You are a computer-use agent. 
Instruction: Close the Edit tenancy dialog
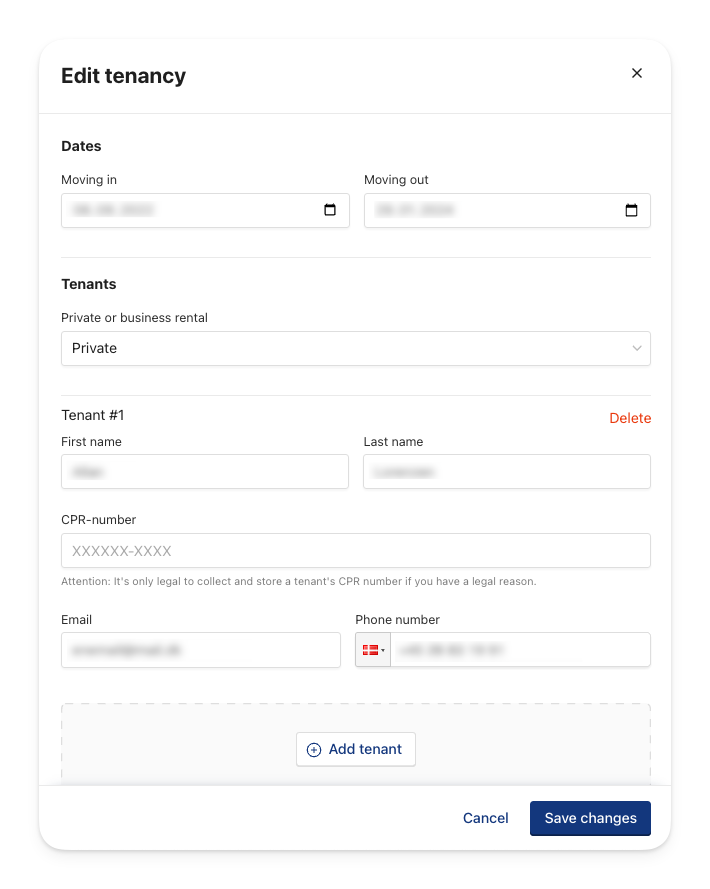(x=637, y=73)
